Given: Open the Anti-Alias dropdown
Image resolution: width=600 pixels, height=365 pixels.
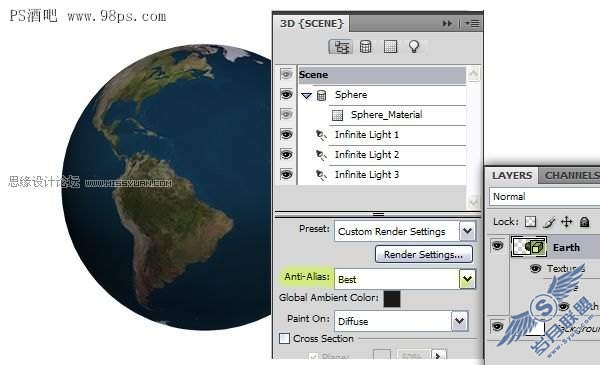Looking at the screenshot, I should coord(467,279).
